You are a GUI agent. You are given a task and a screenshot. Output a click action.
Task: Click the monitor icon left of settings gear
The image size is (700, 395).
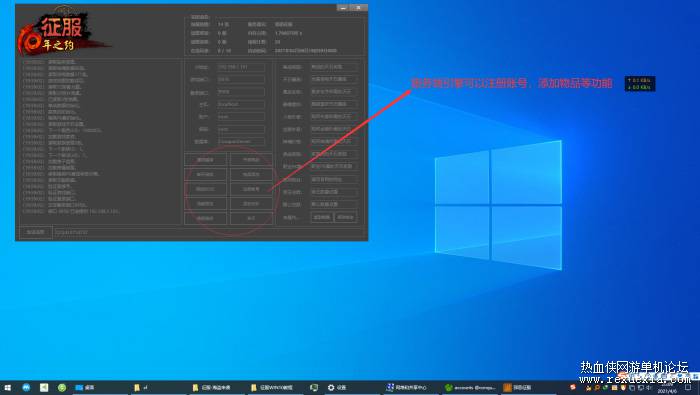(x=314, y=388)
